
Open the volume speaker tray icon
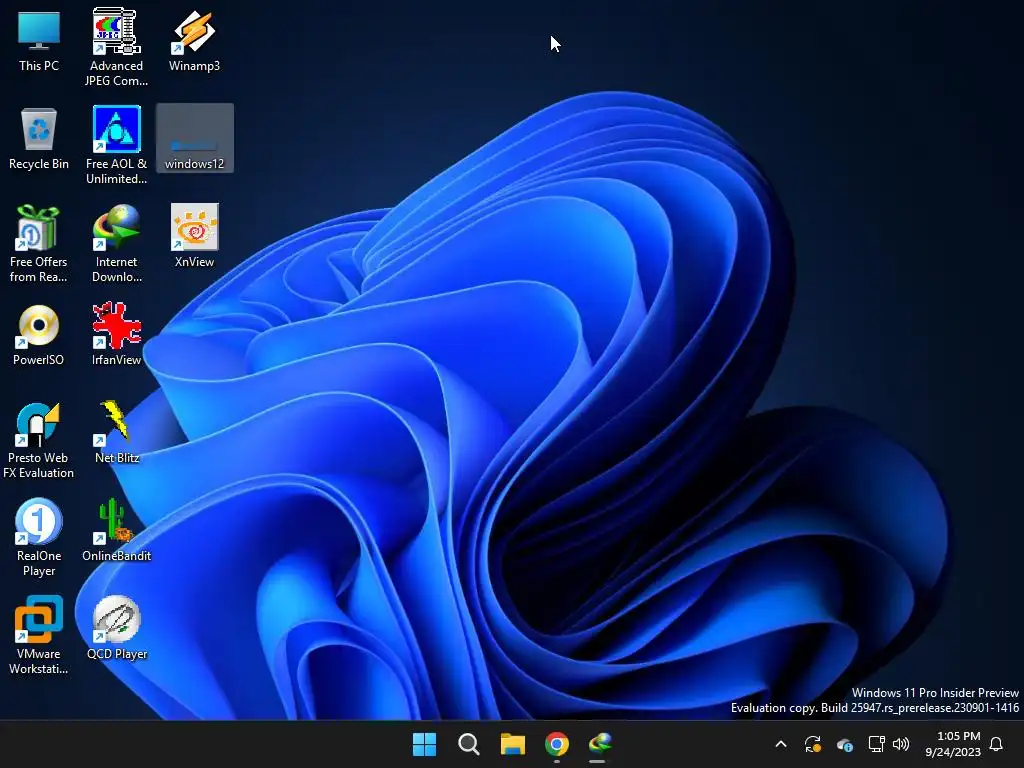[901, 744]
